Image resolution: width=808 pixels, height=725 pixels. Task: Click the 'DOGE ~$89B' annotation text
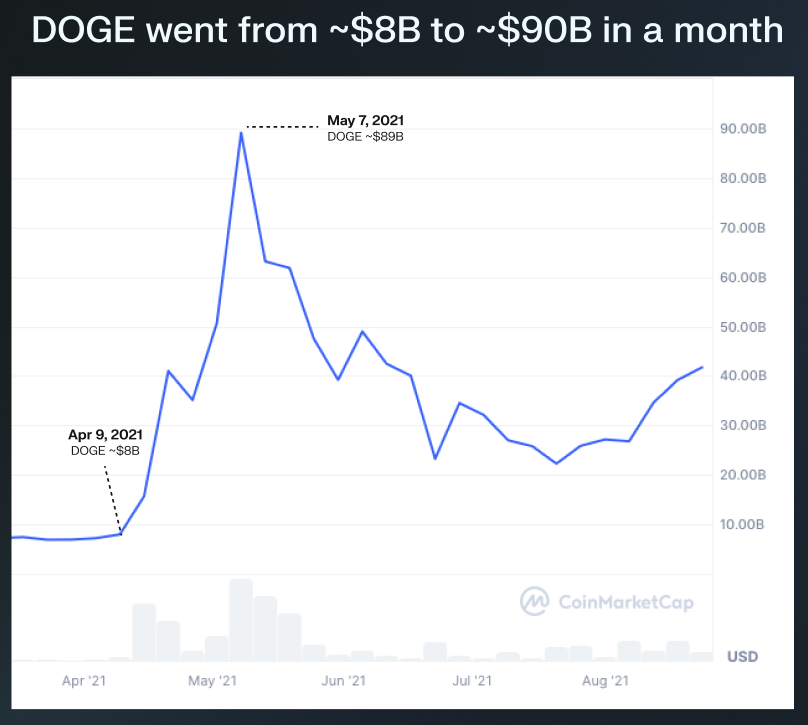coord(365,137)
